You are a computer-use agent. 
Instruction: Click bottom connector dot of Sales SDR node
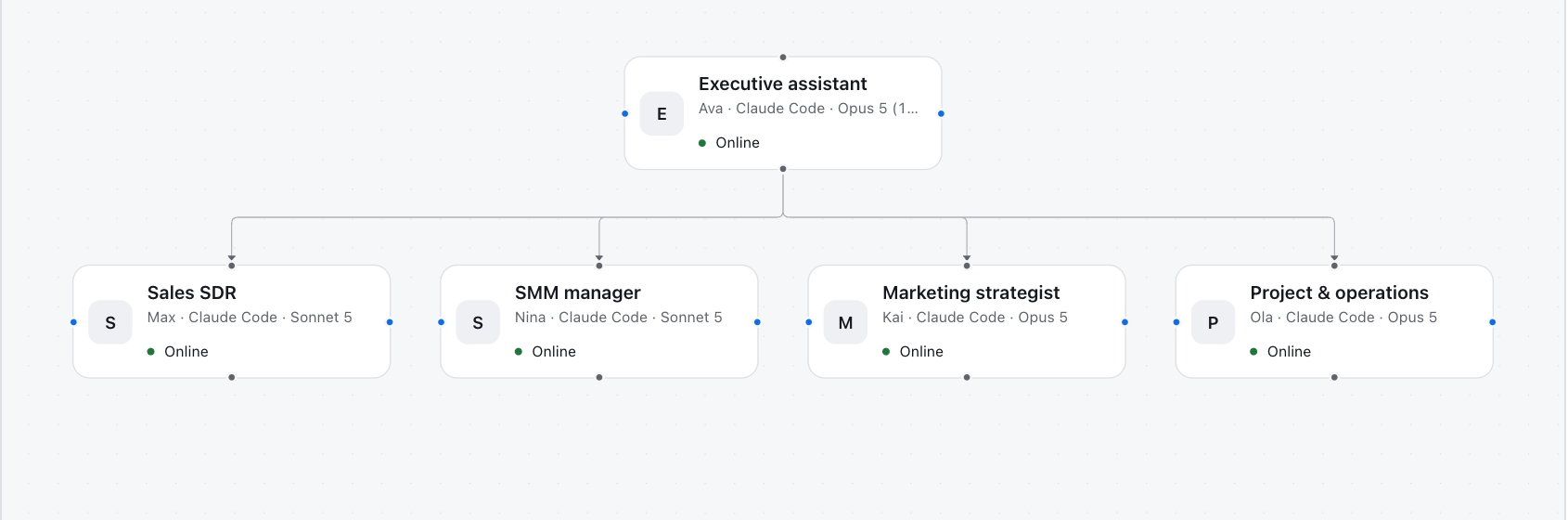coord(231,378)
